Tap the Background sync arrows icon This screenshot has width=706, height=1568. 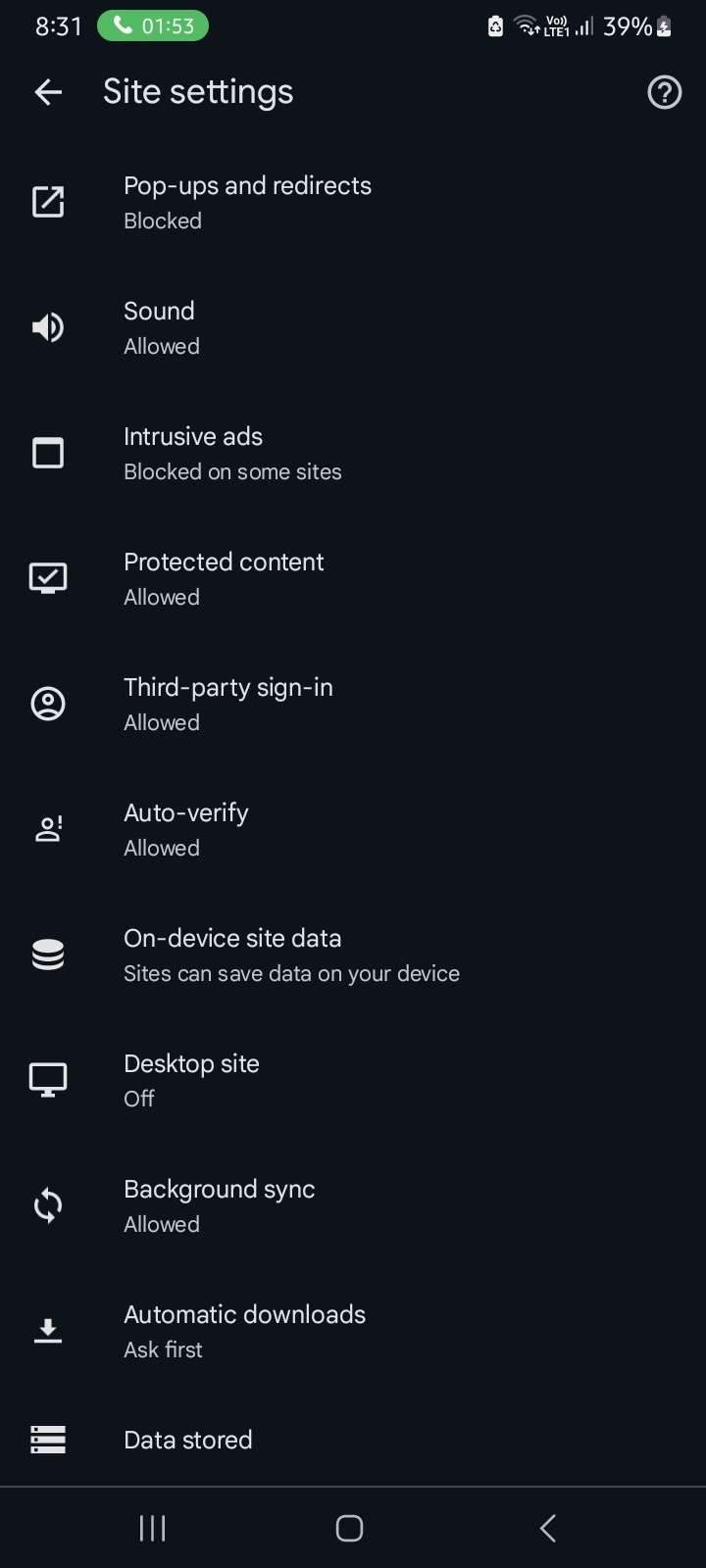[48, 1205]
